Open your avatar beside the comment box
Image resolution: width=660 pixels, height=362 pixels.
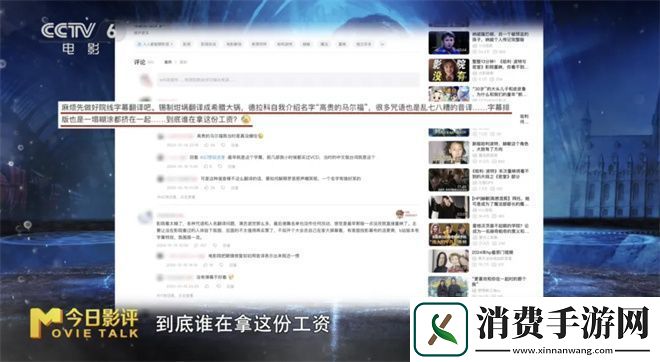[145, 80]
